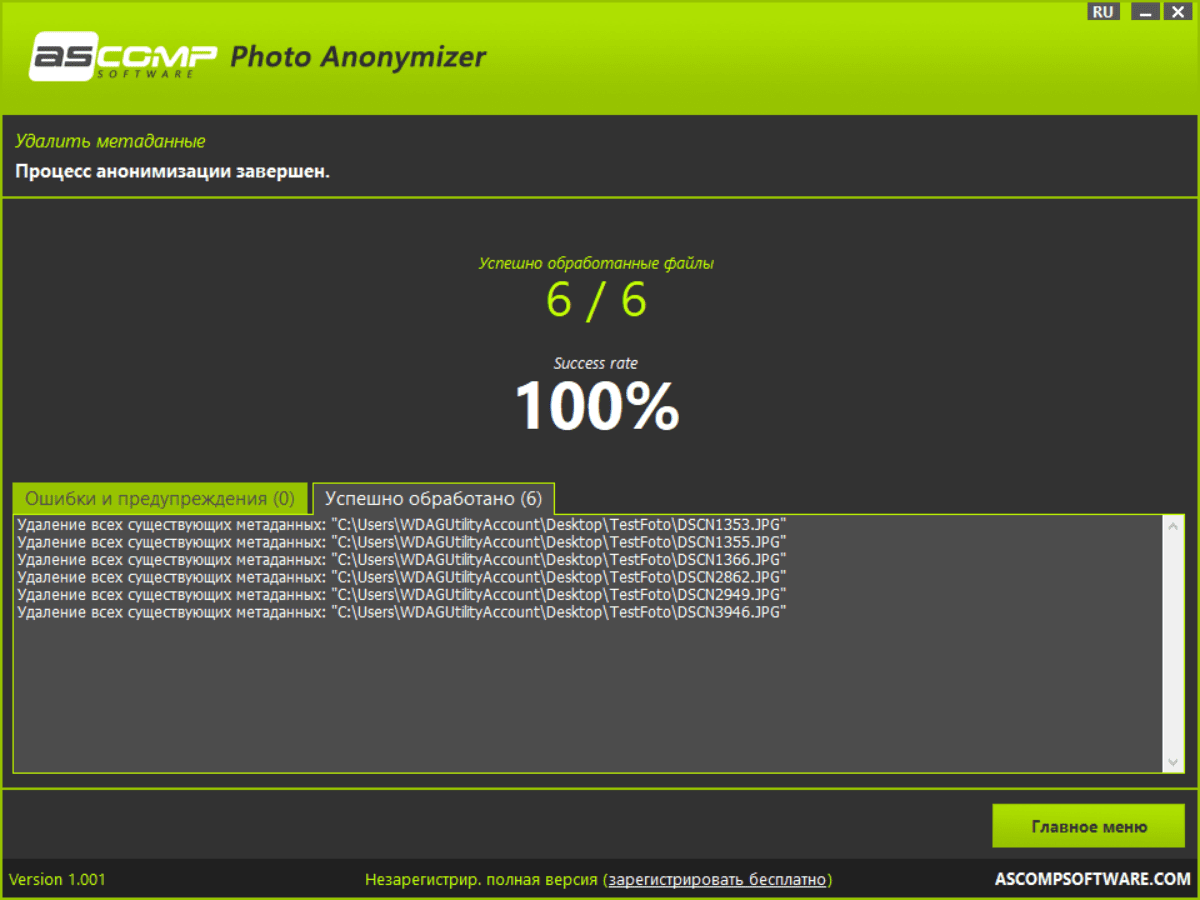1200x900 pixels.
Task: Click the Photo Anonymizer title text
Action: tap(358, 57)
